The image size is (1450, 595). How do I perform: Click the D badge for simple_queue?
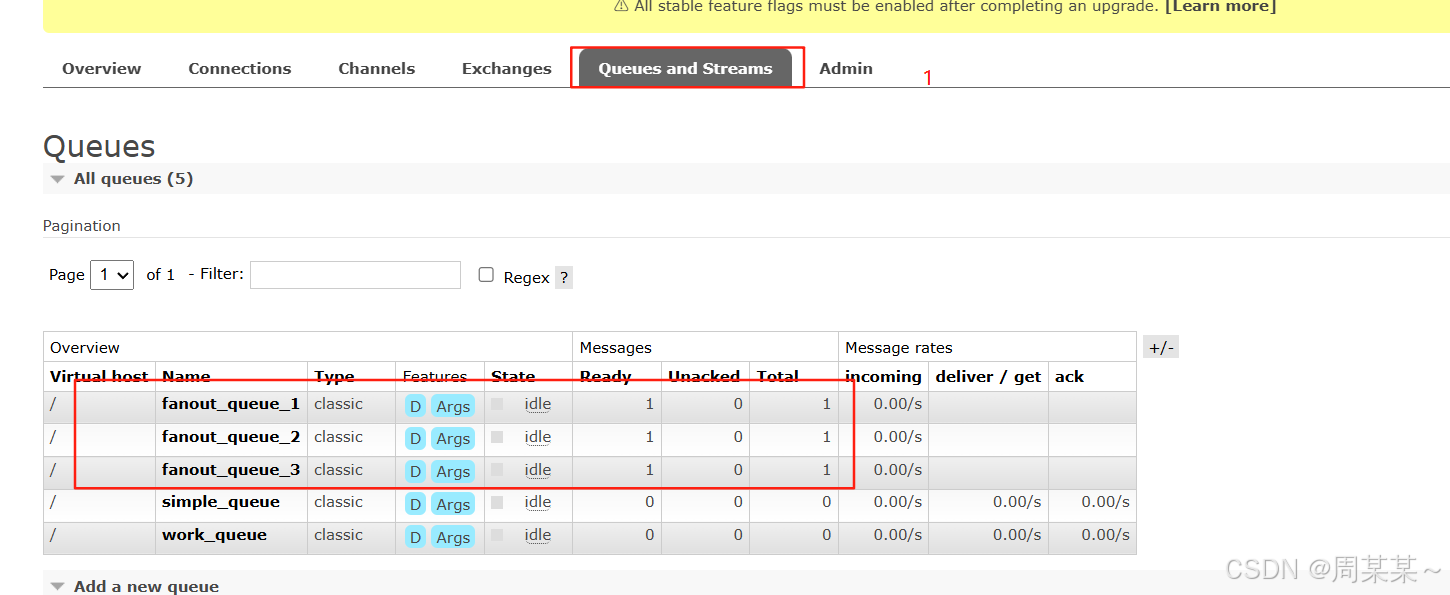tap(415, 504)
